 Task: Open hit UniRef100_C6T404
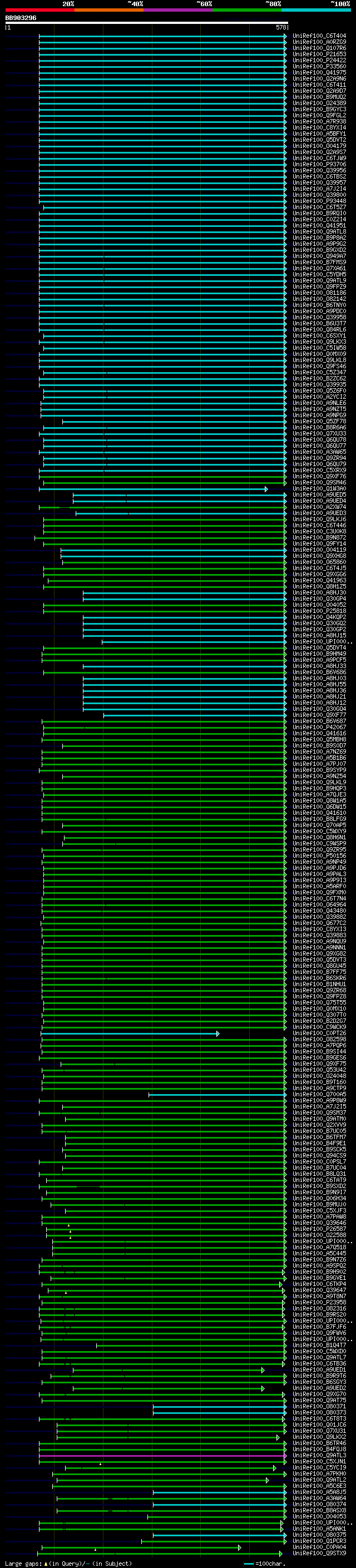(319, 36)
